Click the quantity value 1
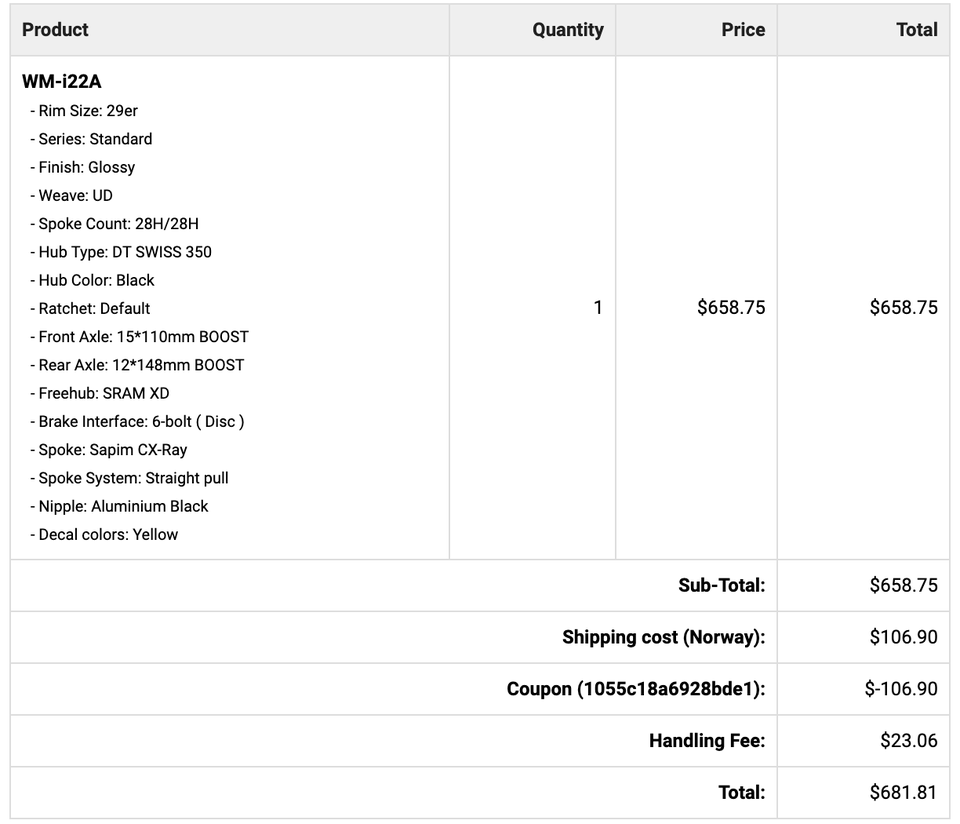The width and height of the screenshot is (960, 824). [x=598, y=308]
